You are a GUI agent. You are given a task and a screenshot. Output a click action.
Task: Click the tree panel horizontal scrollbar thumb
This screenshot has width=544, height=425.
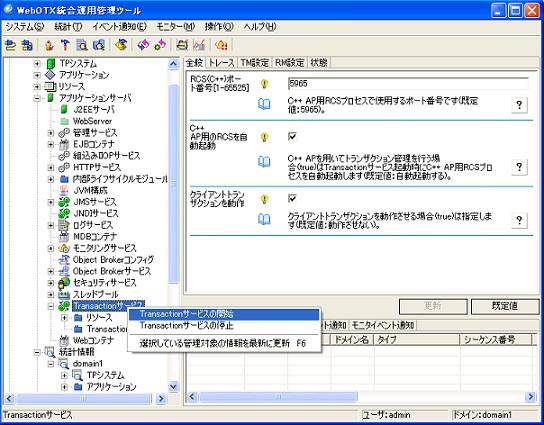tap(83, 399)
